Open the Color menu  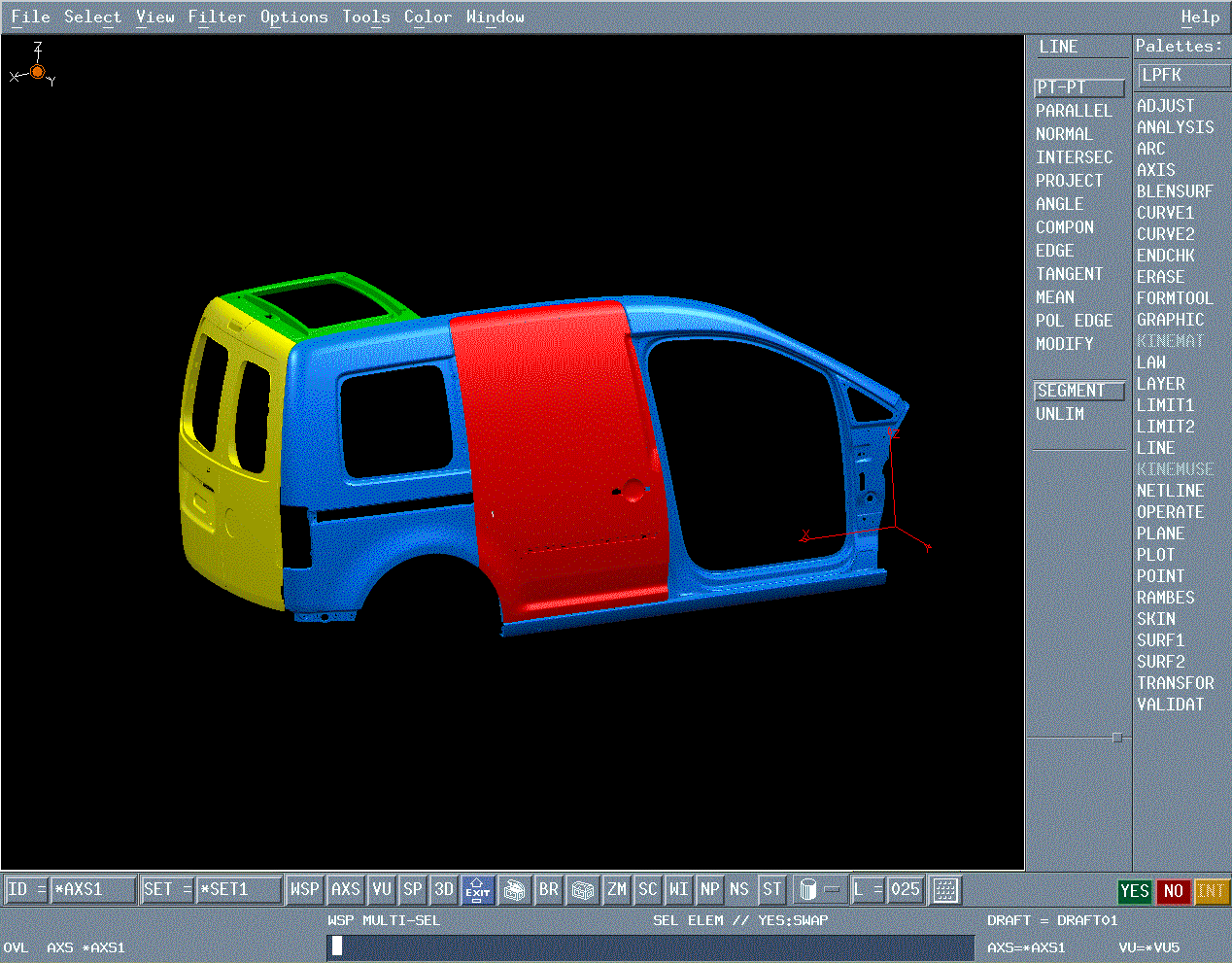(x=428, y=17)
